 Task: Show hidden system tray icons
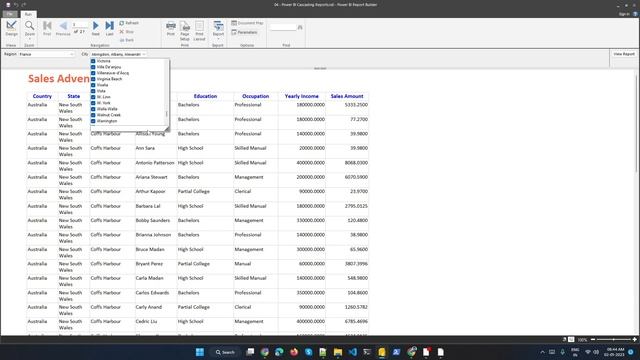pyautogui.click(x=542, y=352)
